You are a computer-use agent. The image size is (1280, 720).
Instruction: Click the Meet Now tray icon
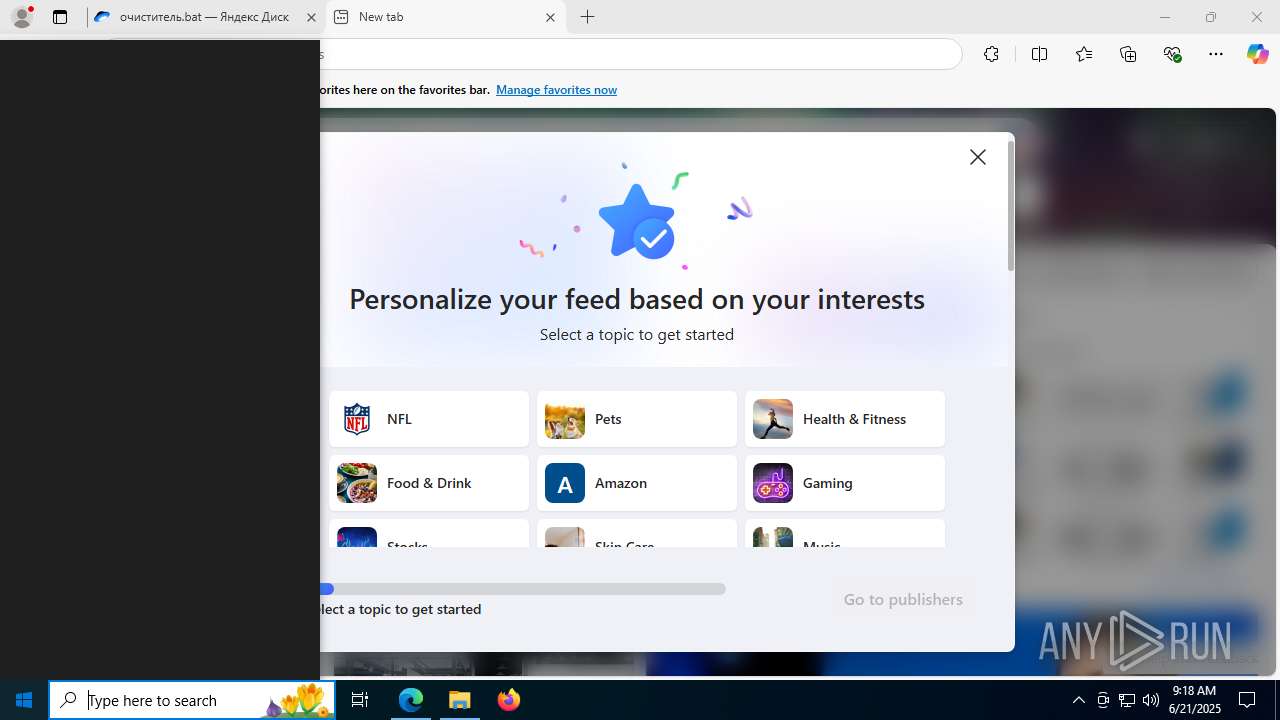point(1103,700)
